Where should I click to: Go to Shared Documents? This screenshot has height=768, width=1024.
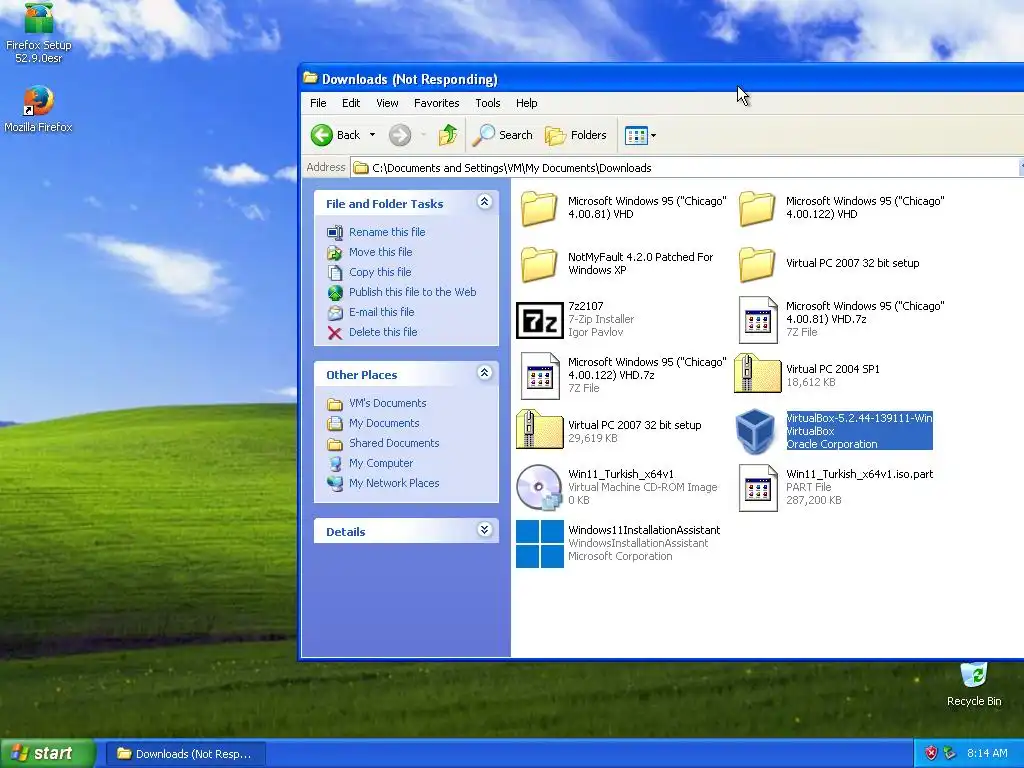click(x=394, y=443)
